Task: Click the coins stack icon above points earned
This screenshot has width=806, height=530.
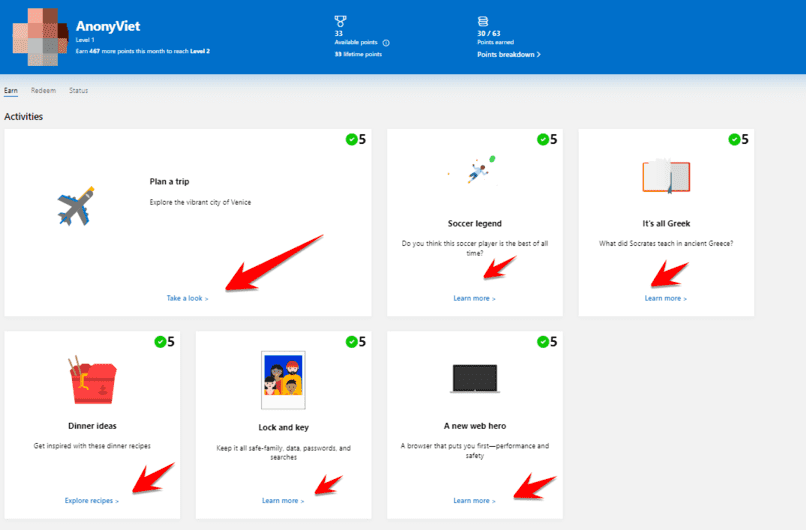Action: point(483,21)
